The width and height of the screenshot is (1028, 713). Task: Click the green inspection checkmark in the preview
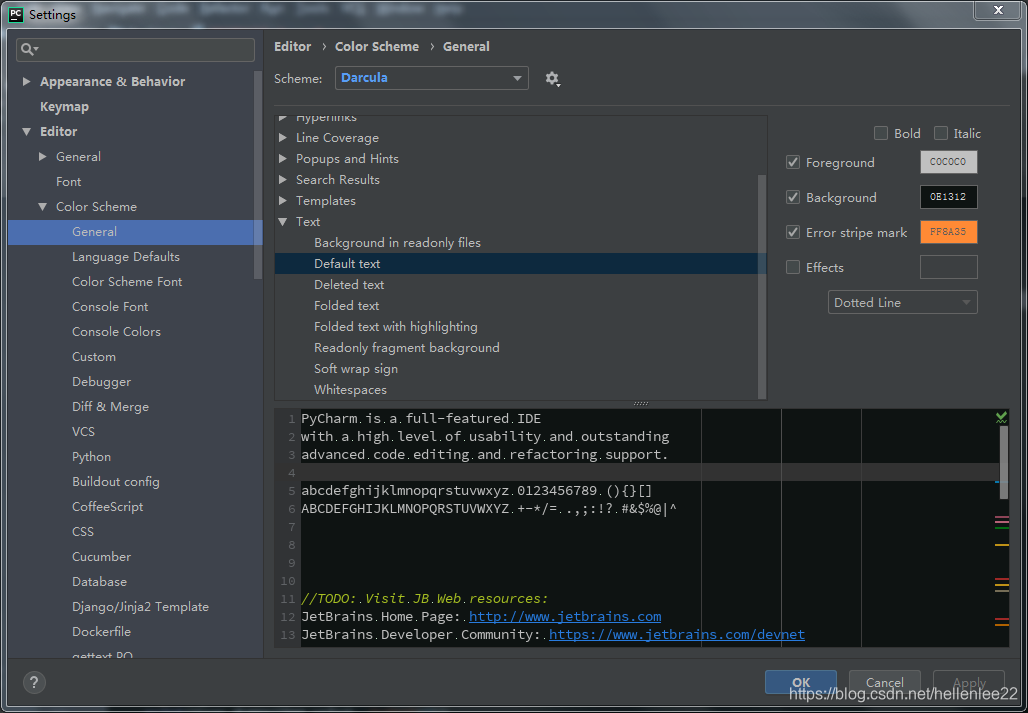1001,417
